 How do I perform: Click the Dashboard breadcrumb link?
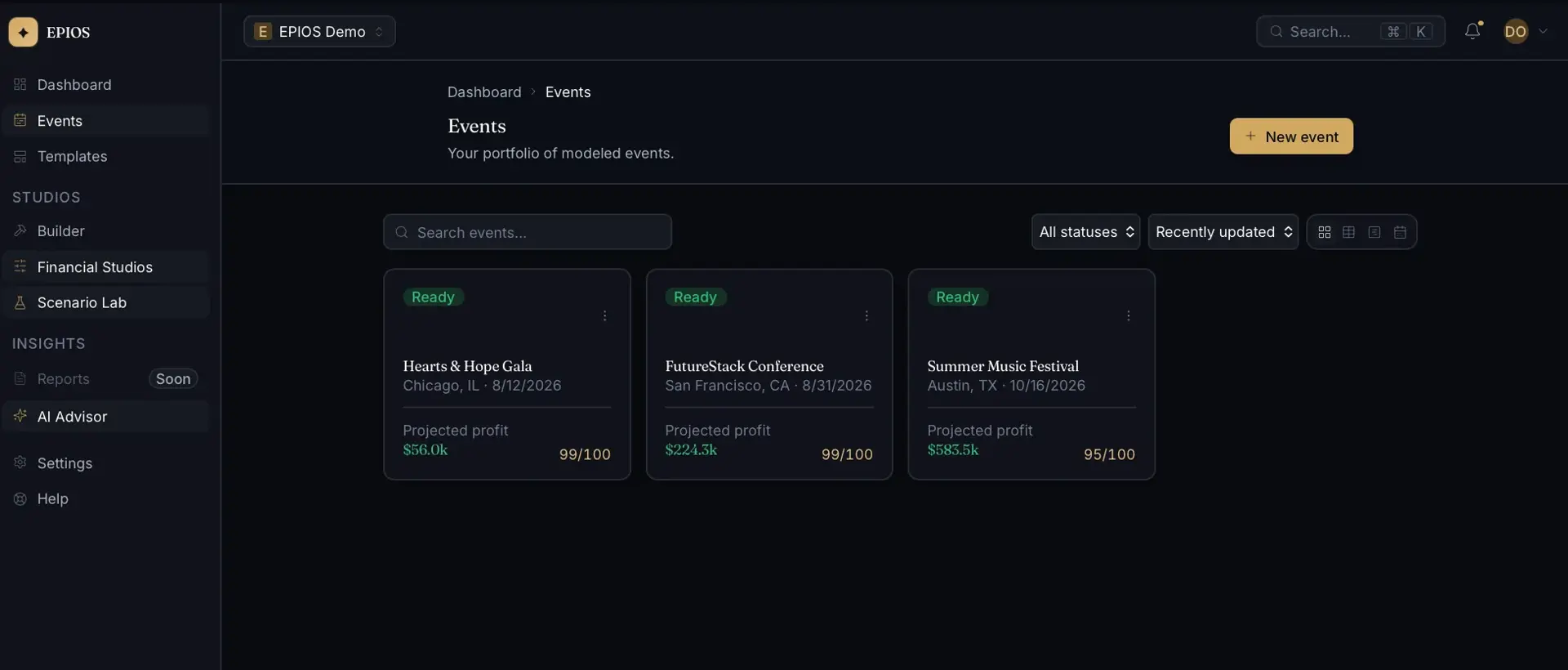[484, 92]
